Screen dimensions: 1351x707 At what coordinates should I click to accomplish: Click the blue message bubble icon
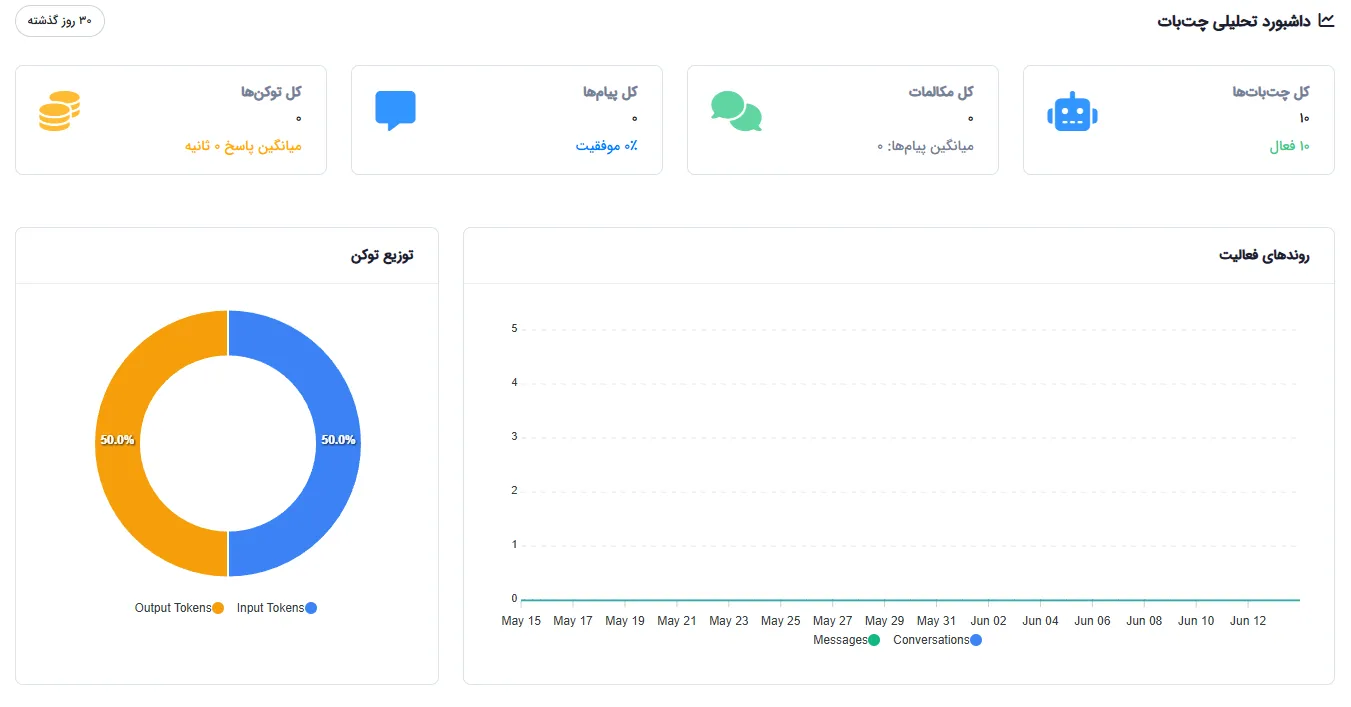pos(395,111)
